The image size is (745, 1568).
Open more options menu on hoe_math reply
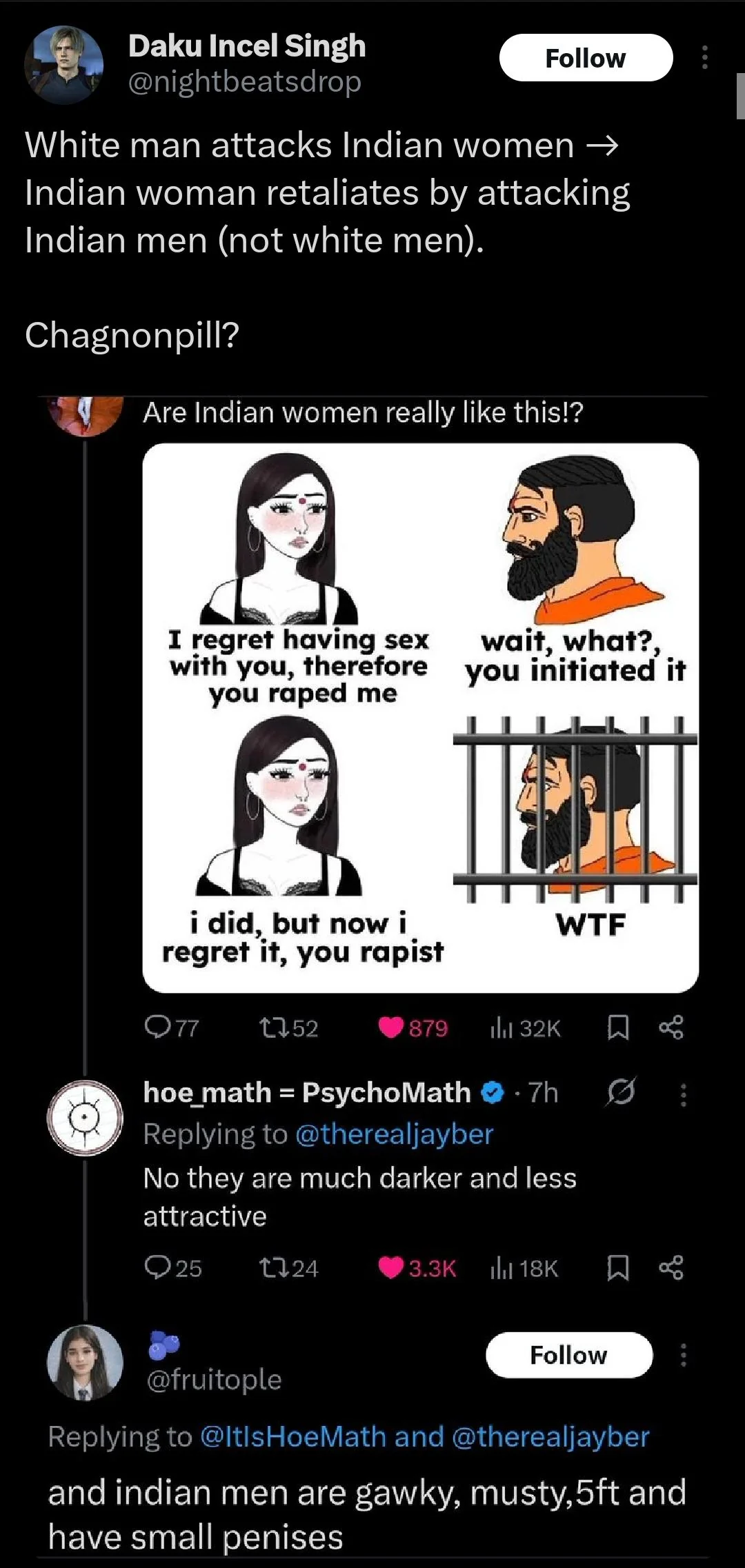[x=683, y=1094]
